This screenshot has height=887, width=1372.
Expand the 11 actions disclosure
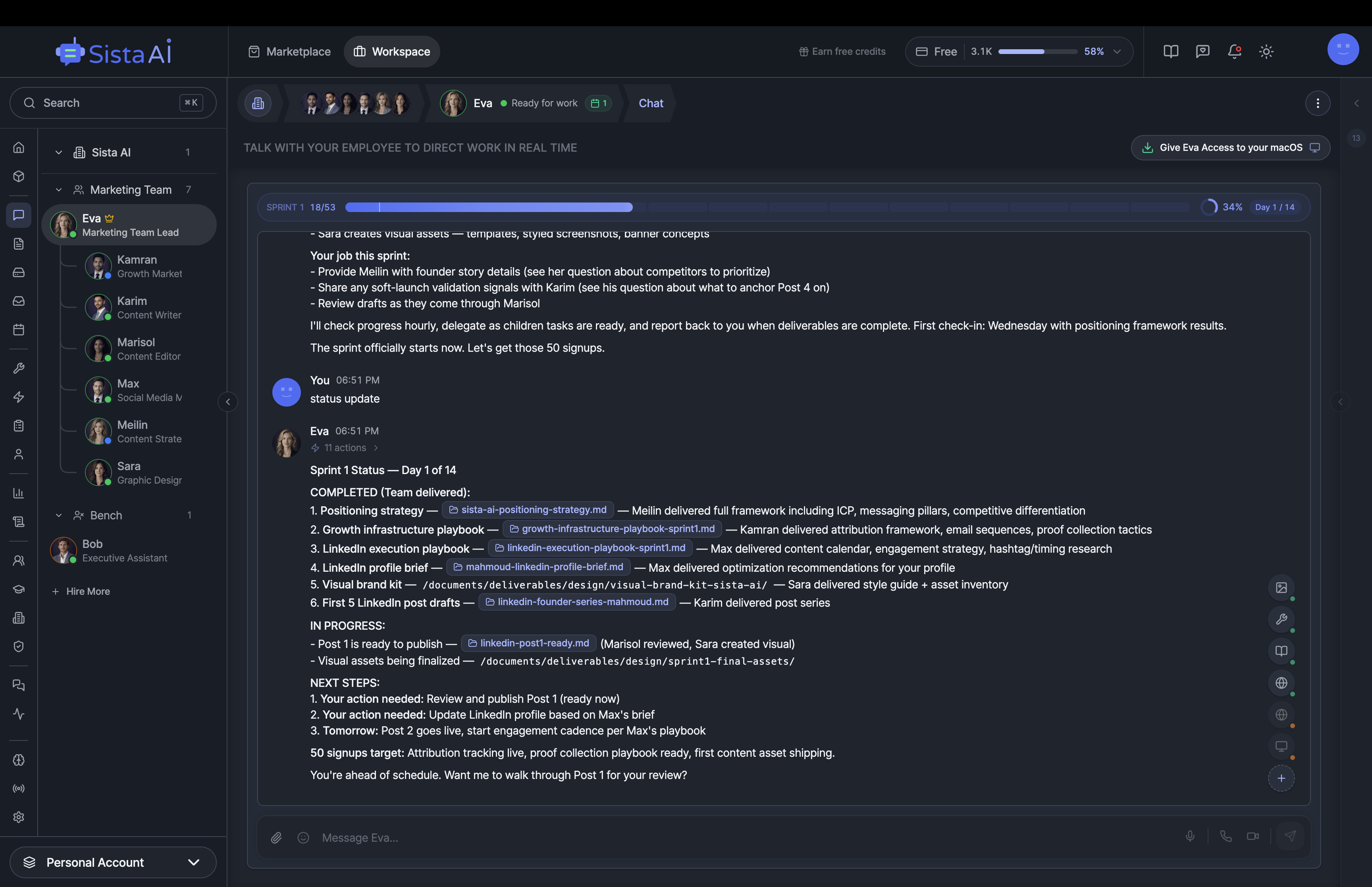click(345, 447)
